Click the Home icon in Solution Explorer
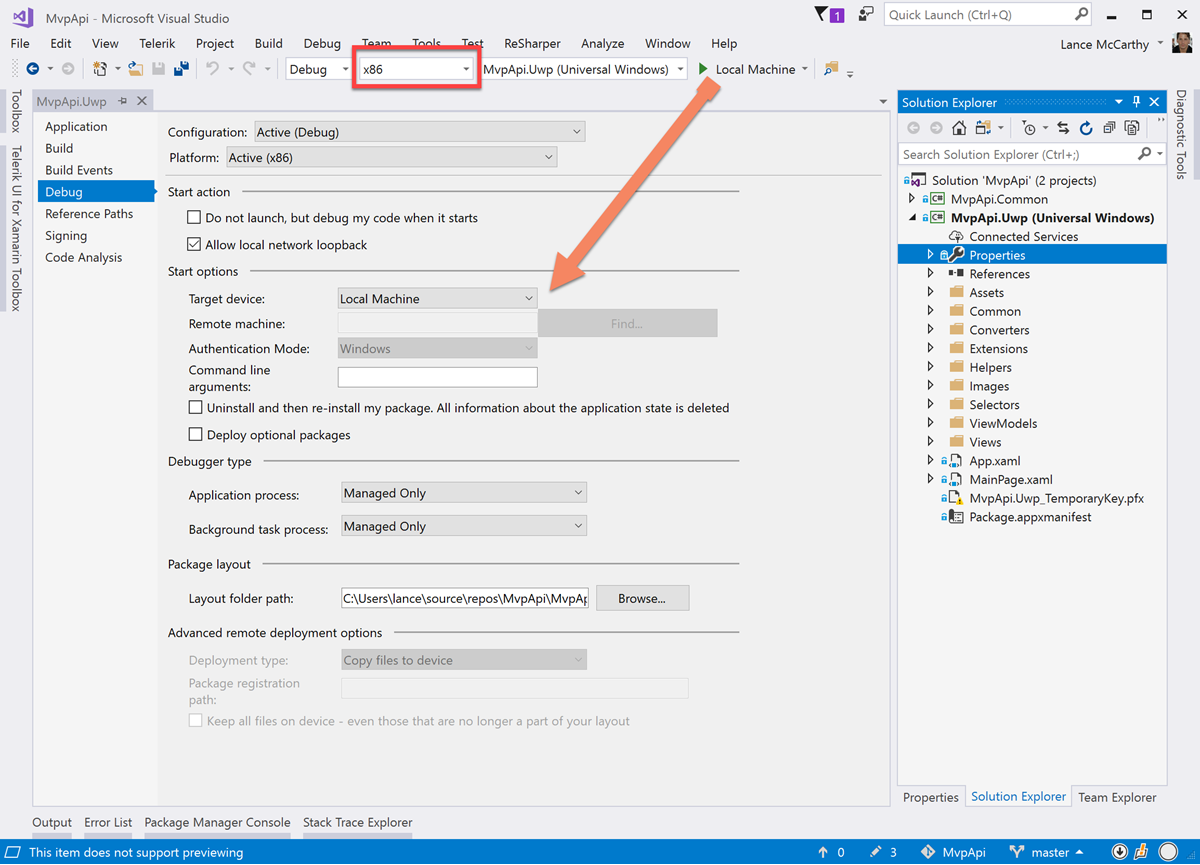1200x865 pixels. (959, 128)
